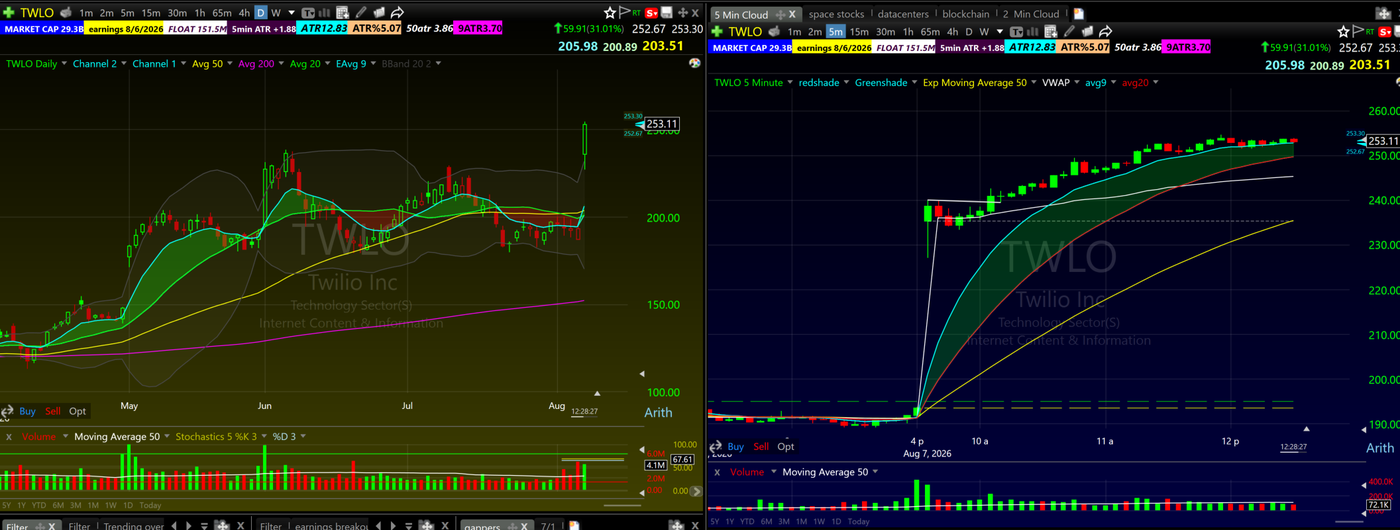Screen dimensions: 1400x530
Task: Click the folder icon in right chart toolbar
Action: (1087, 32)
